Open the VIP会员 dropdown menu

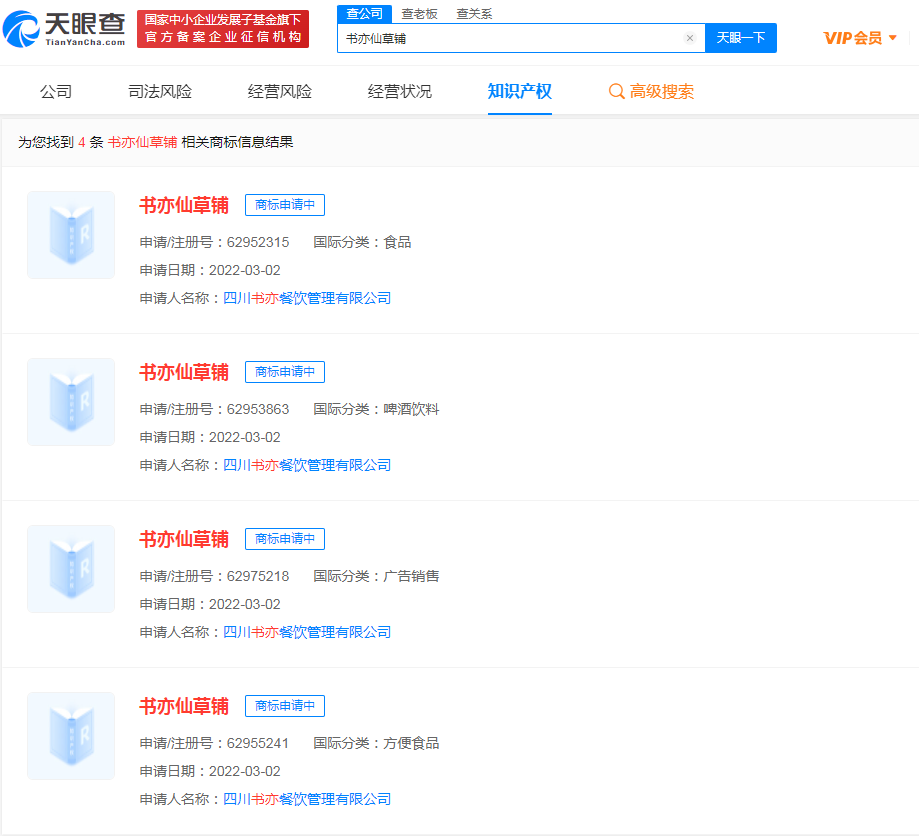[x=860, y=38]
